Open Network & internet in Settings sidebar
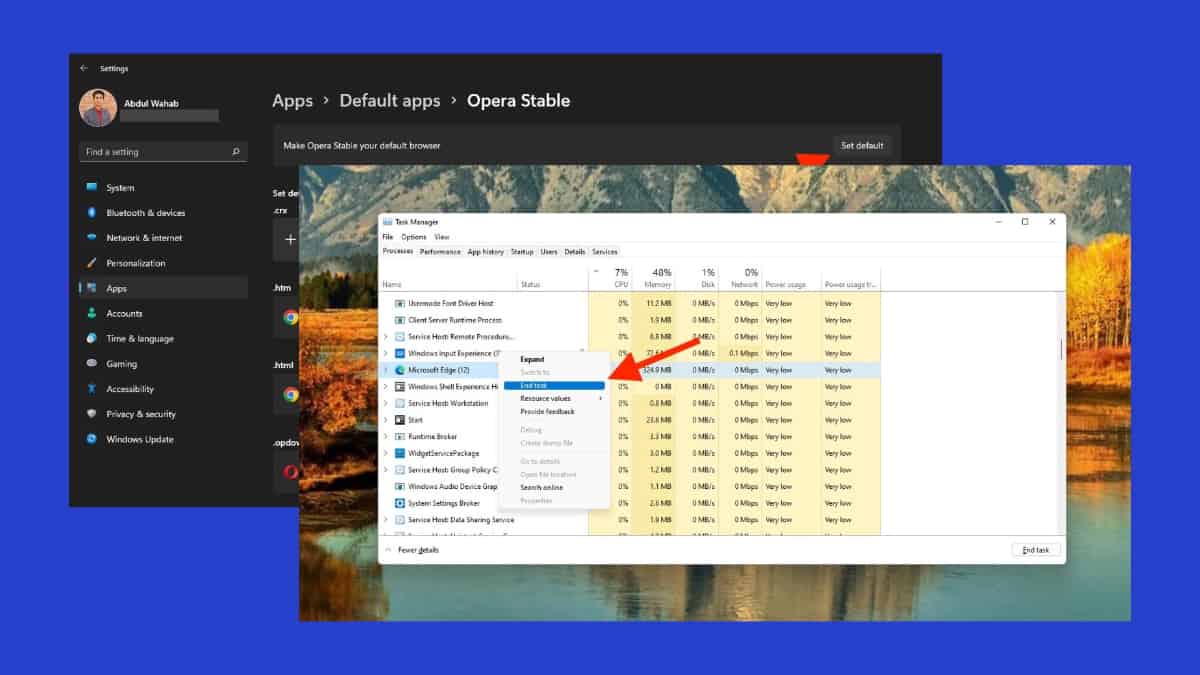This screenshot has height=675, width=1200. point(163,238)
